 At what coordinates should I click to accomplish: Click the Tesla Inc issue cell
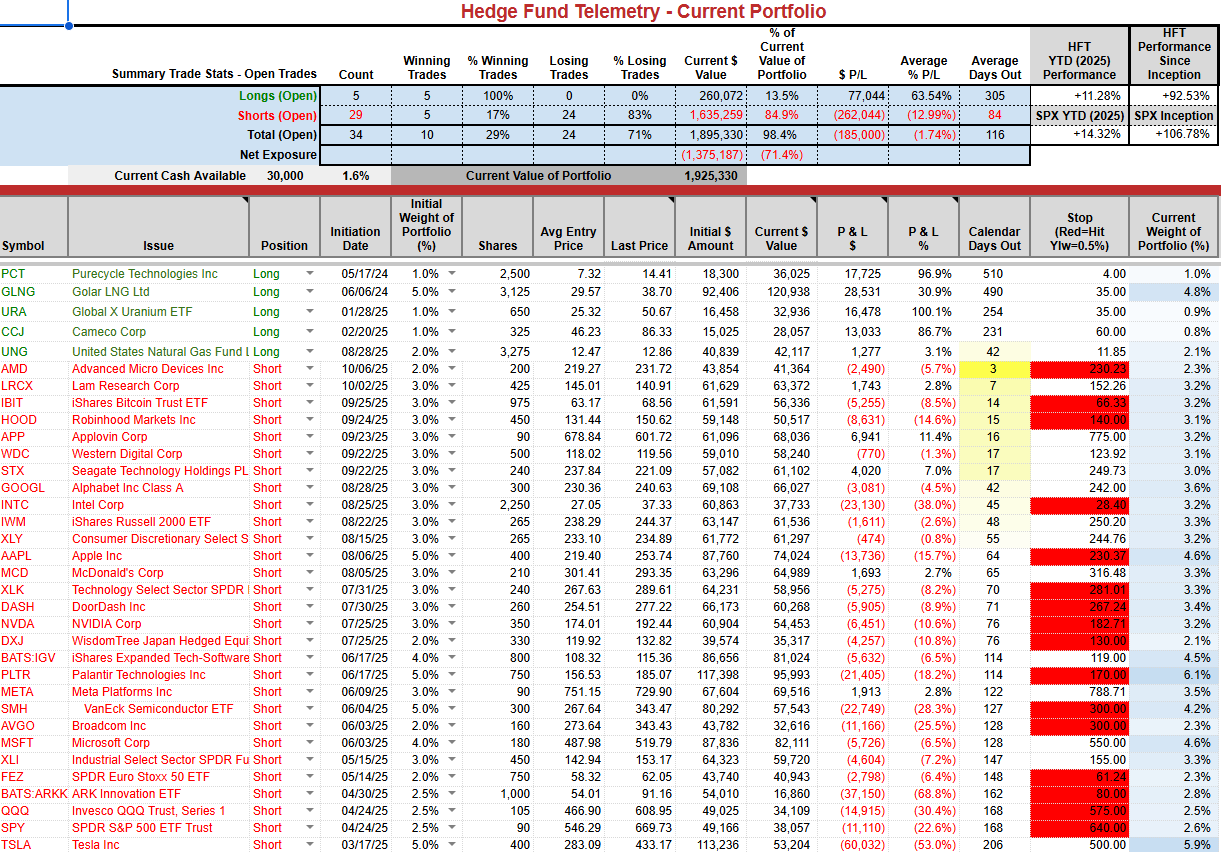click(x=158, y=845)
